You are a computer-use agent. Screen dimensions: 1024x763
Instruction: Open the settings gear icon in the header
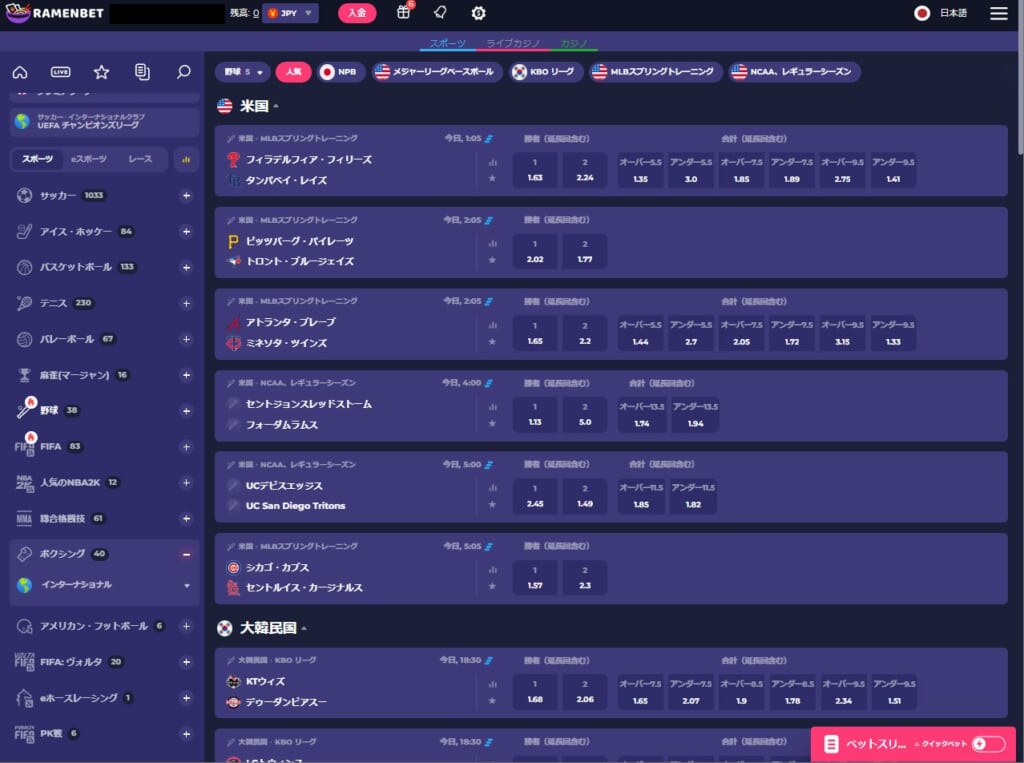(x=479, y=13)
